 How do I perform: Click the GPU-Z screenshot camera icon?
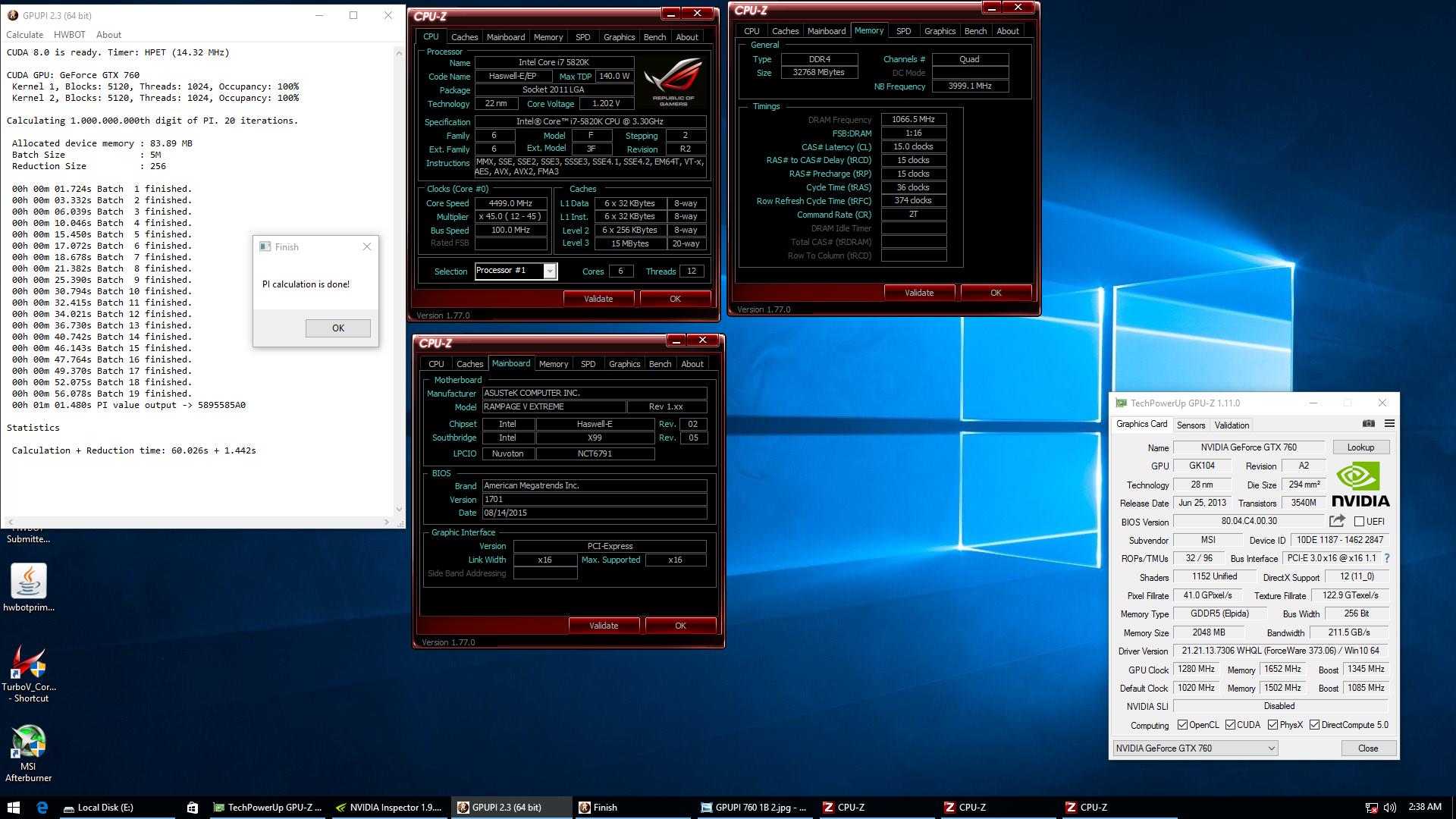pyautogui.click(x=1368, y=424)
